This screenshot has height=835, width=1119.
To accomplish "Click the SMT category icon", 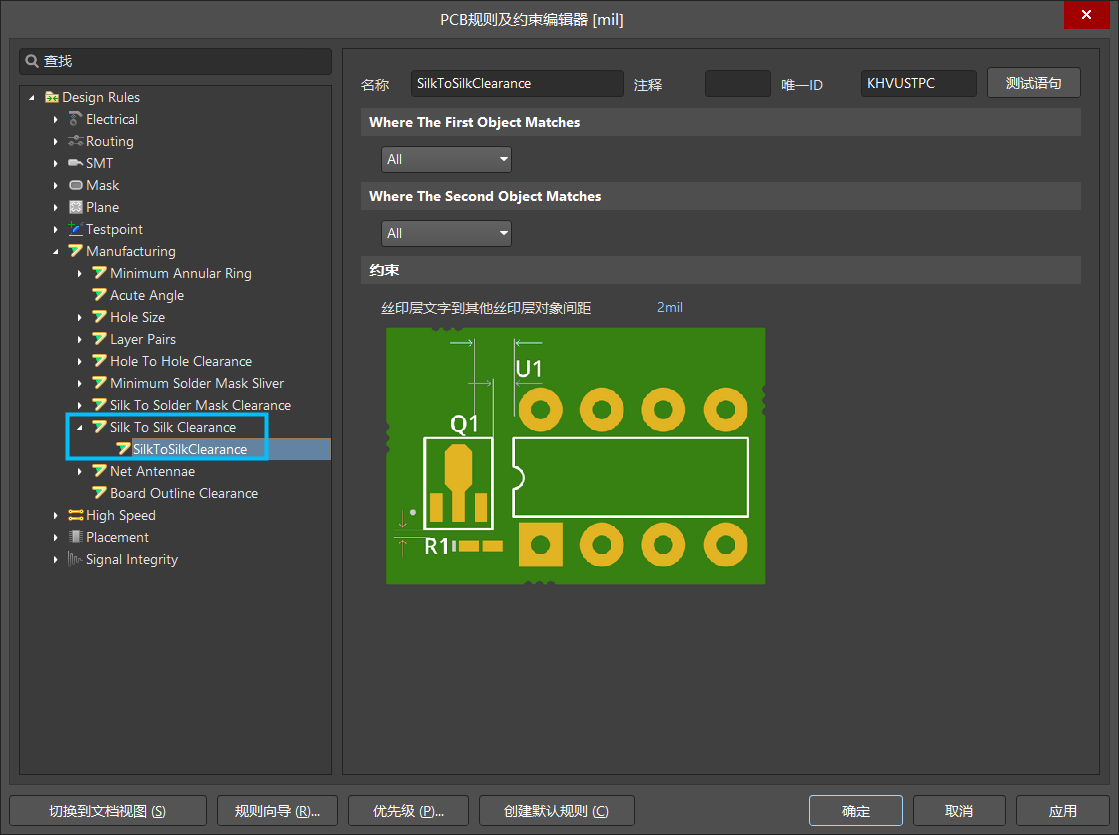I will tap(76, 163).
